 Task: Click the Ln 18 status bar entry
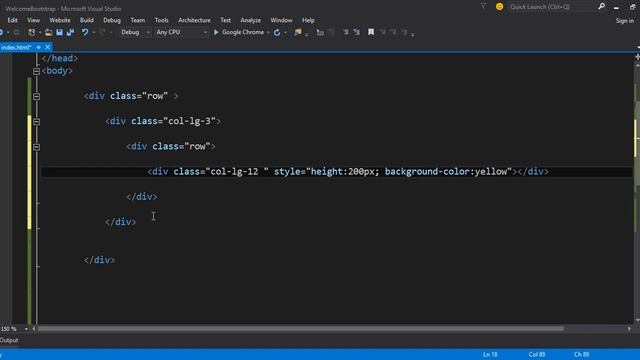coord(490,354)
